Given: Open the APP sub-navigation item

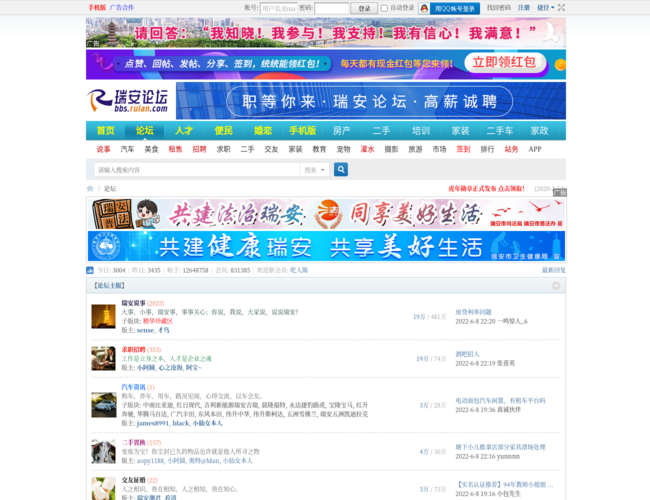Looking at the screenshot, I should tap(535, 149).
